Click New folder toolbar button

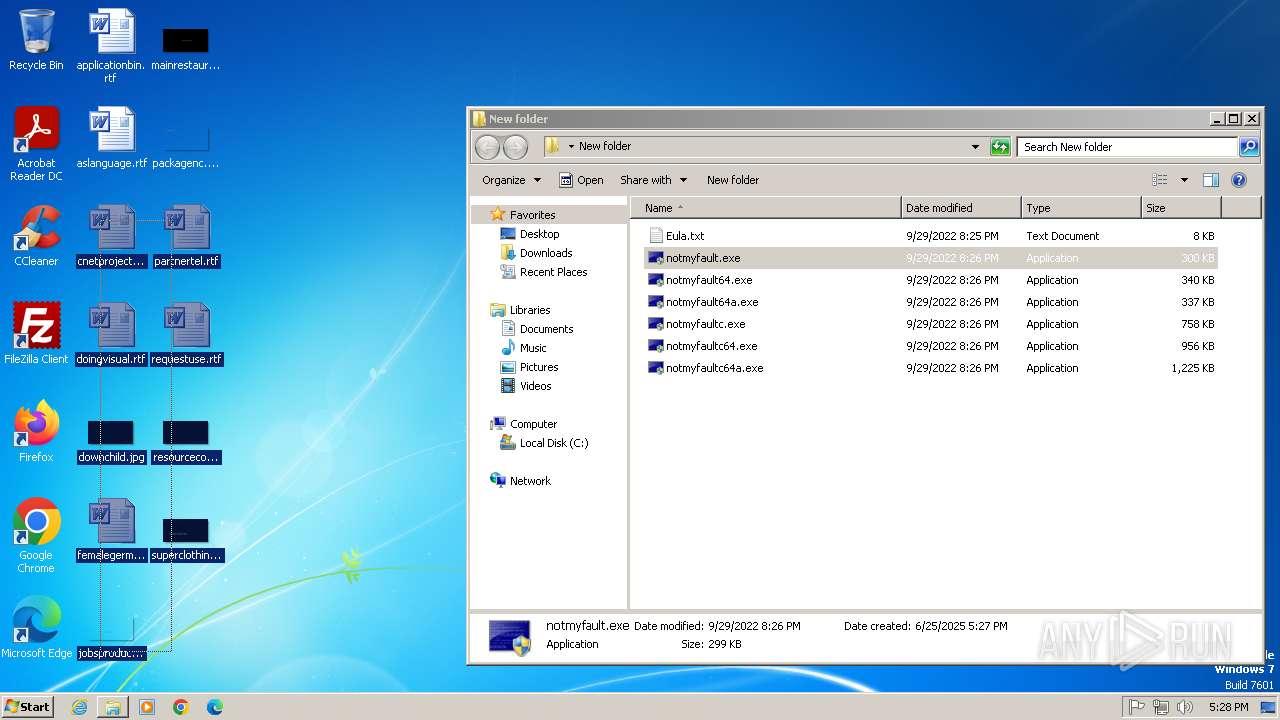tap(733, 180)
